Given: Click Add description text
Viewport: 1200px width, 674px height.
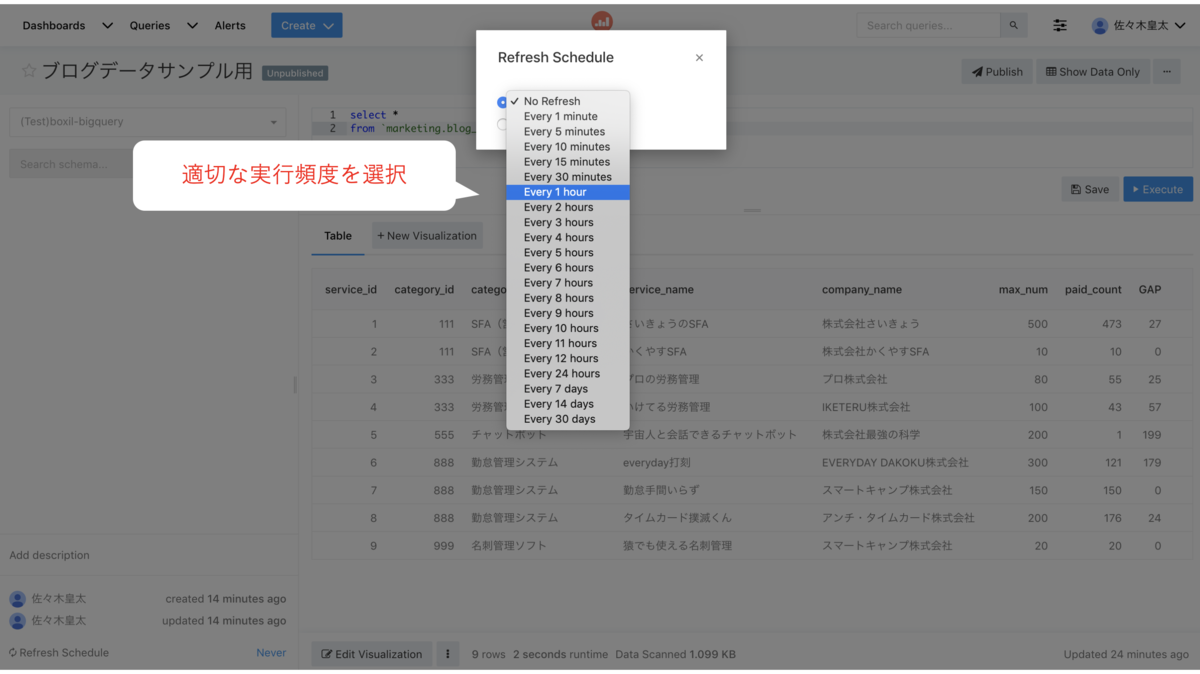Looking at the screenshot, I should [x=49, y=555].
